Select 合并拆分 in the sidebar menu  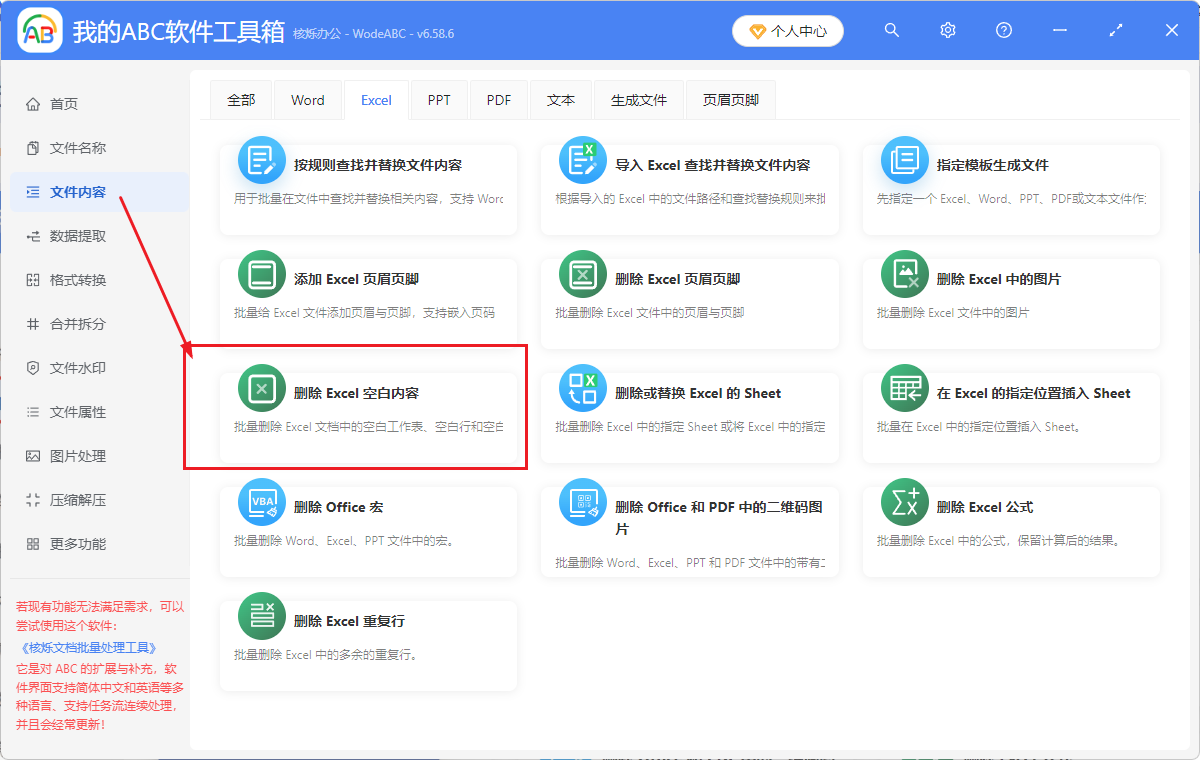coord(79,323)
